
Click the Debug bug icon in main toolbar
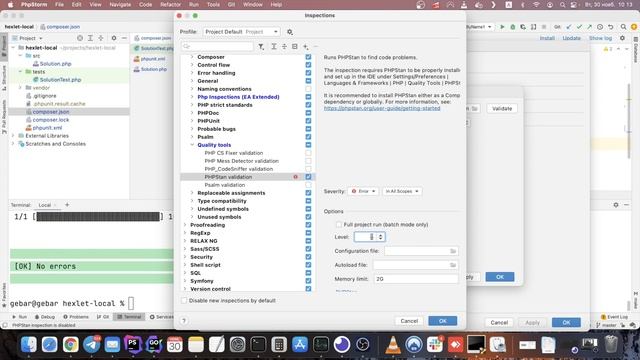point(513,27)
